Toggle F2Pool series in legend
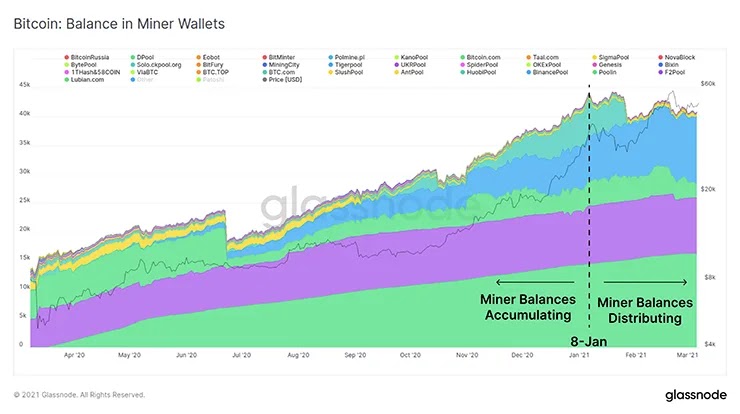Screen dimensions: 740x414 pyautogui.click(x=672, y=72)
